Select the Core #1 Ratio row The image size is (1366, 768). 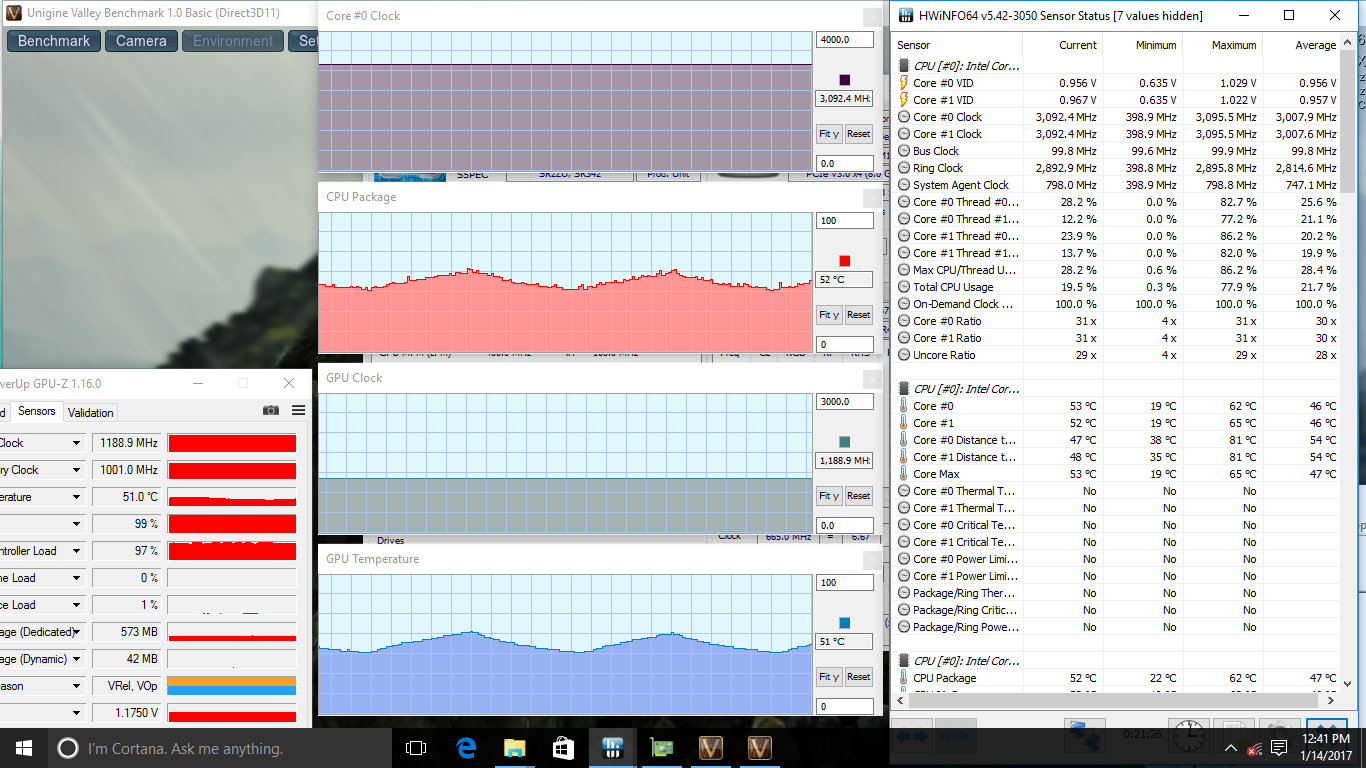point(1117,338)
